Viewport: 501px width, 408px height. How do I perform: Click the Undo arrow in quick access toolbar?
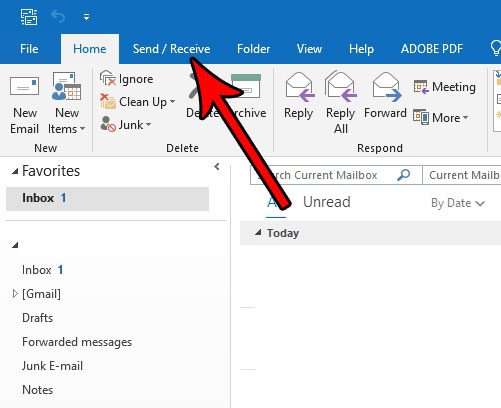pos(58,16)
